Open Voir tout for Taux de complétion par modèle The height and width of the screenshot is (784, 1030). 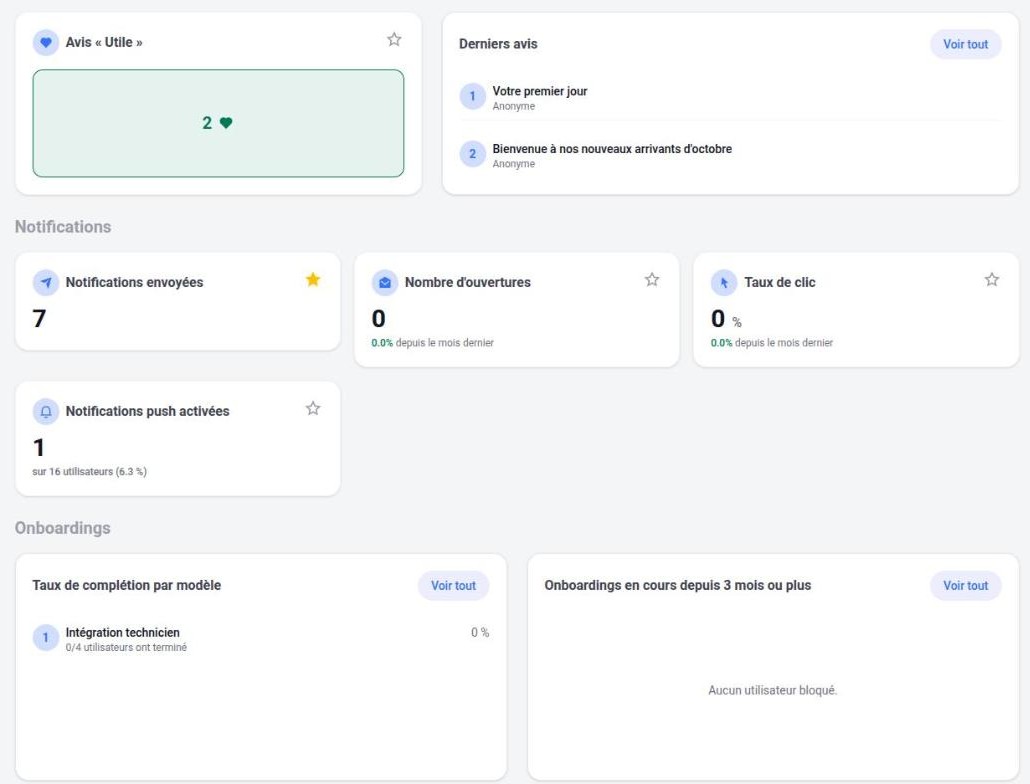(x=453, y=585)
